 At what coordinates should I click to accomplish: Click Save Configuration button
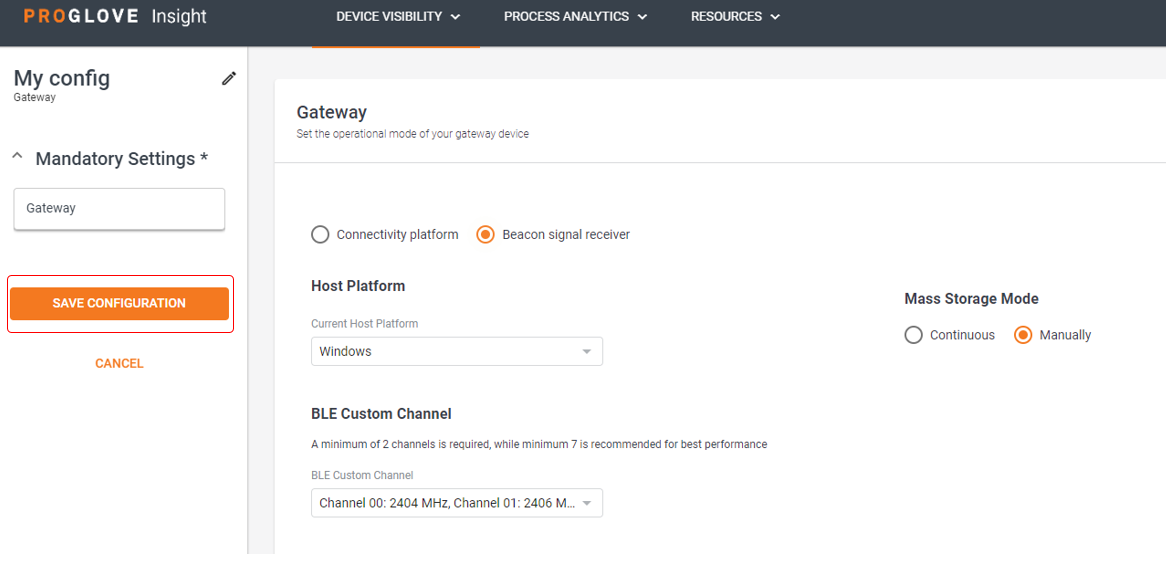coord(119,303)
